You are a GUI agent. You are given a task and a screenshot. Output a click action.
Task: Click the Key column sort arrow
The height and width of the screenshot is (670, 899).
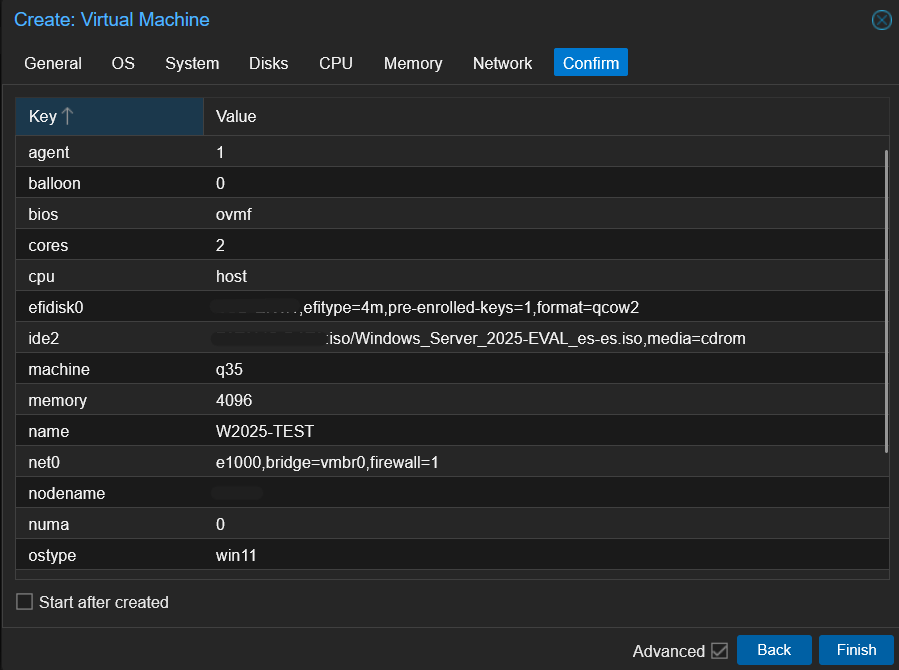pos(68,116)
